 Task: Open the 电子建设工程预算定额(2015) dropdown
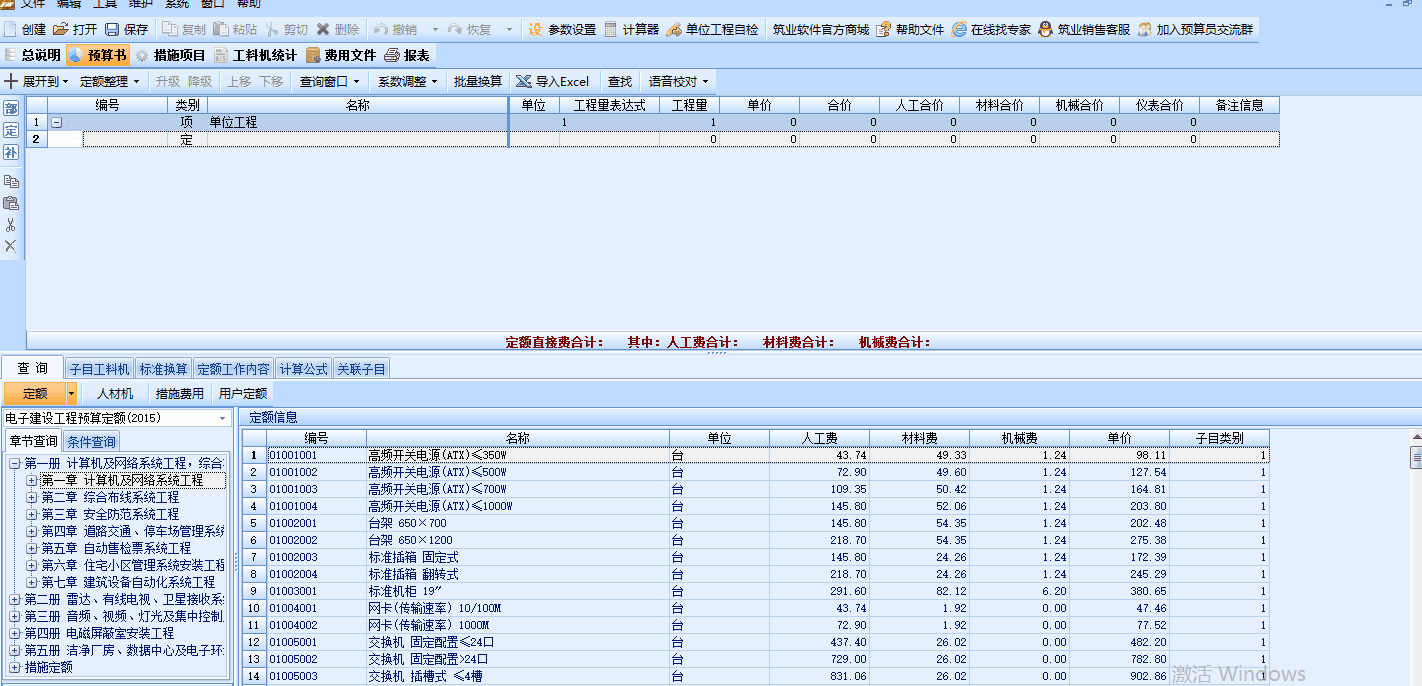223,418
